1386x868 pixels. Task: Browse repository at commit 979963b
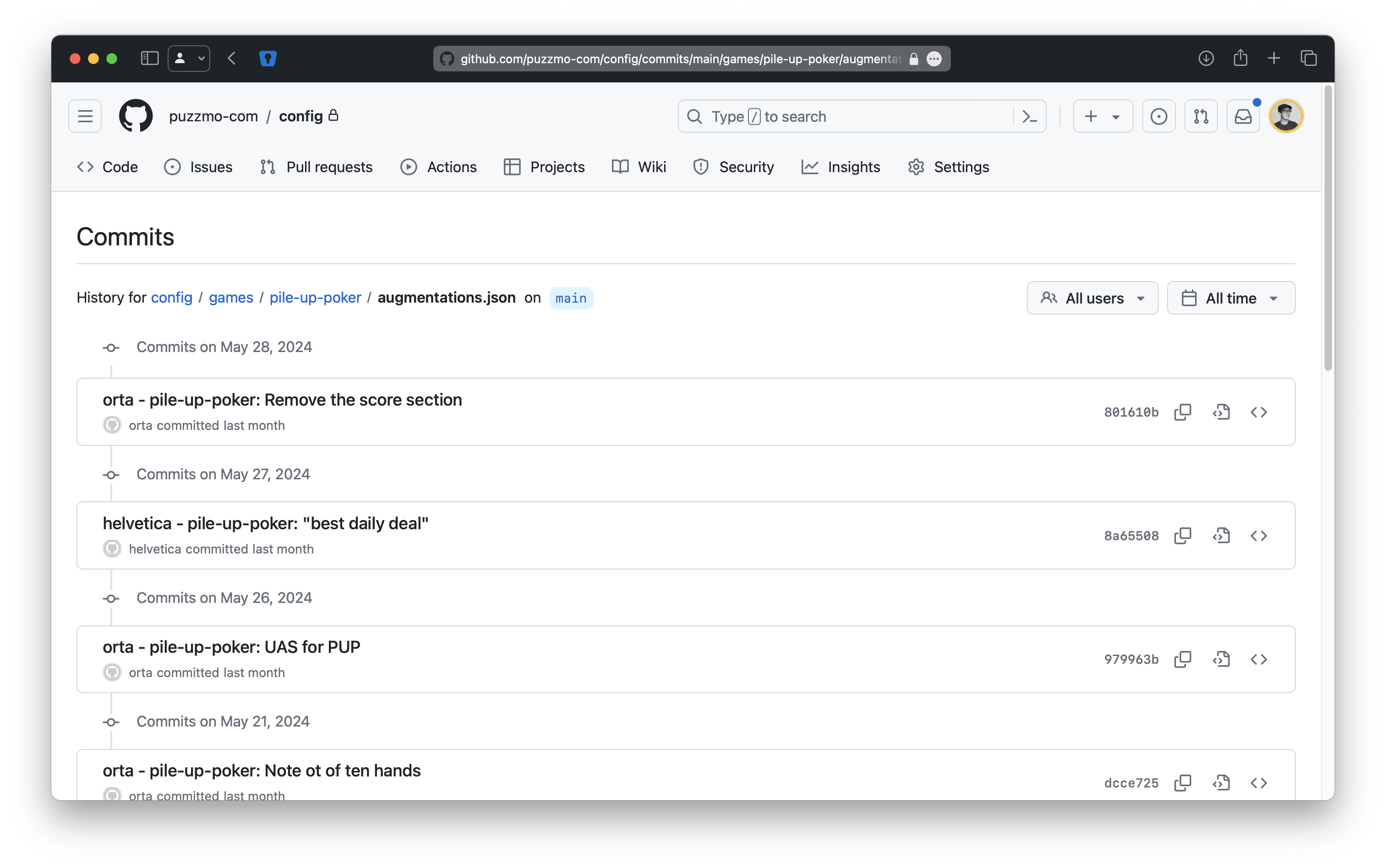(x=1259, y=659)
